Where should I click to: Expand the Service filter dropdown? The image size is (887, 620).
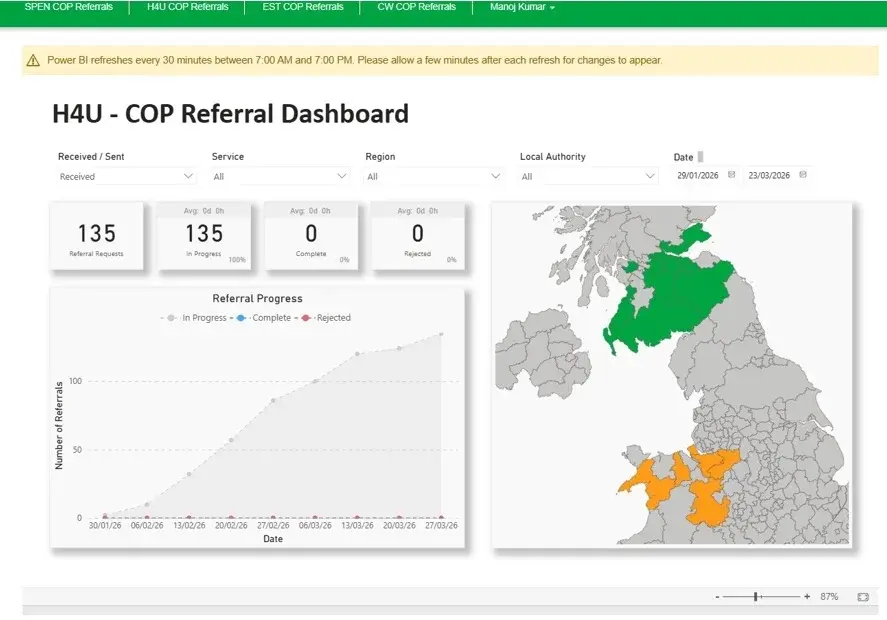tap(280, 176)
